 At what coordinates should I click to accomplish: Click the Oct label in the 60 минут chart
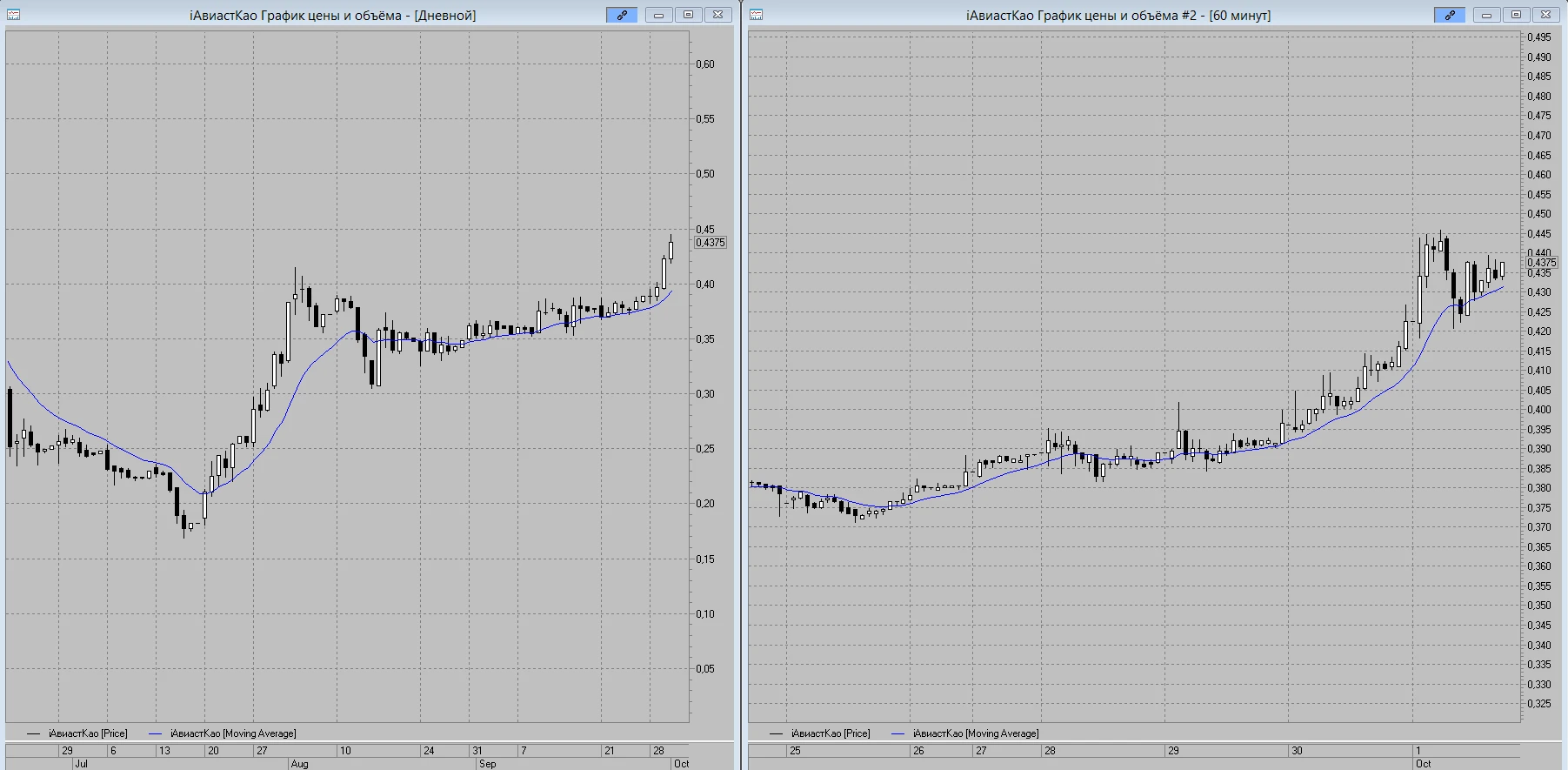point(1423,764)
